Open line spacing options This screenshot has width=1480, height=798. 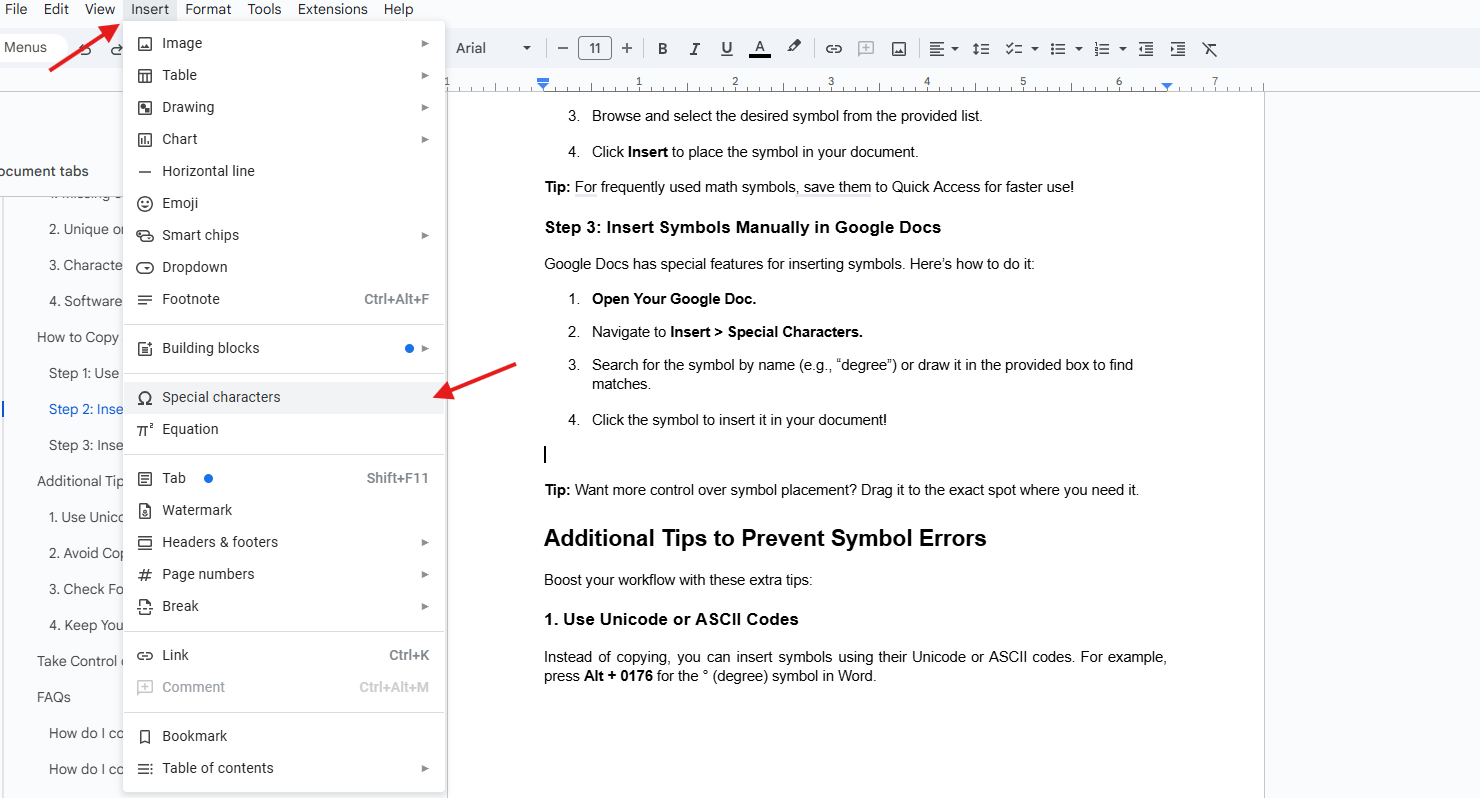coord(980,47)
